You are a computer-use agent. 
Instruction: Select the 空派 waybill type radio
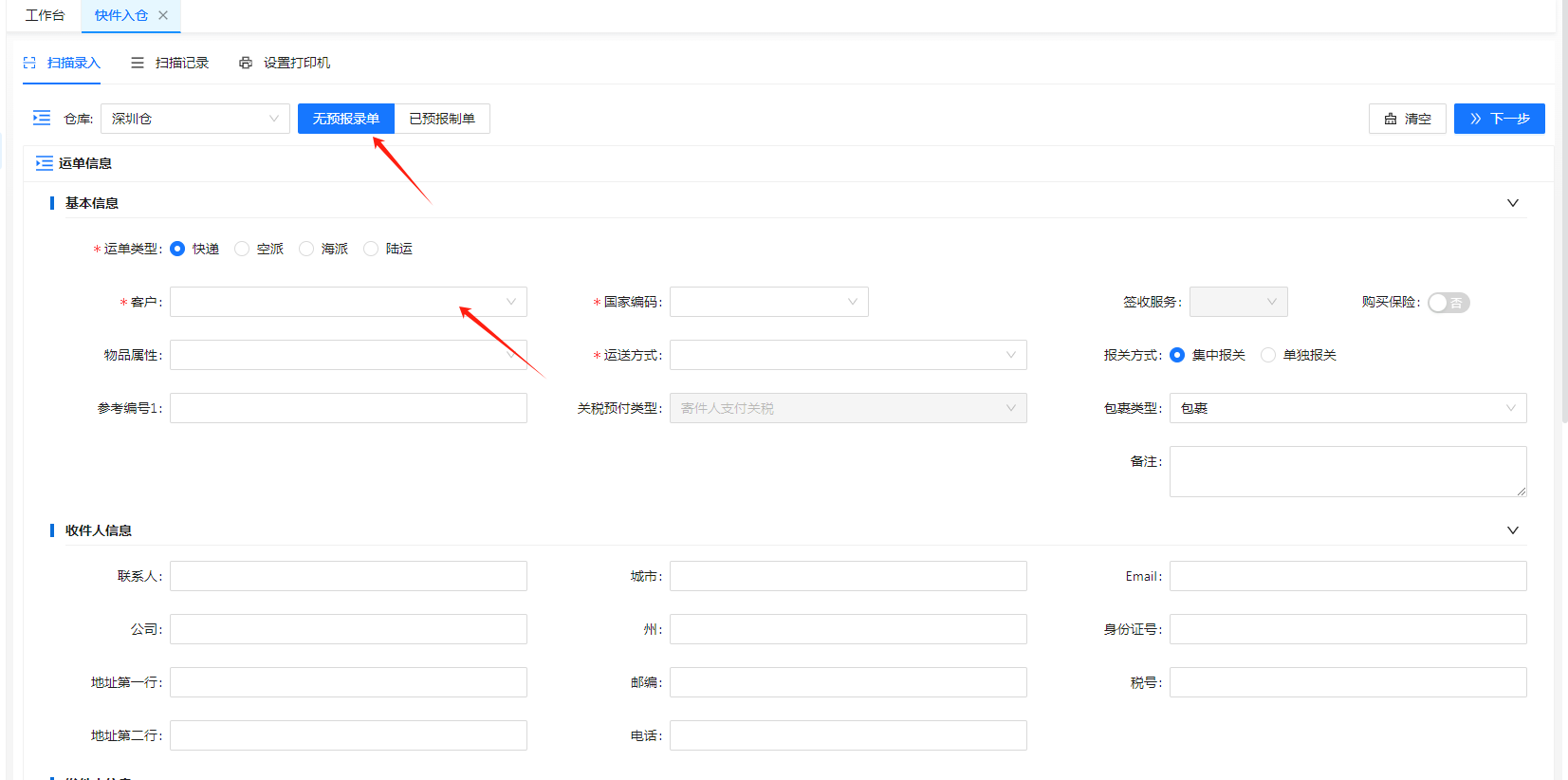[243, 249]
